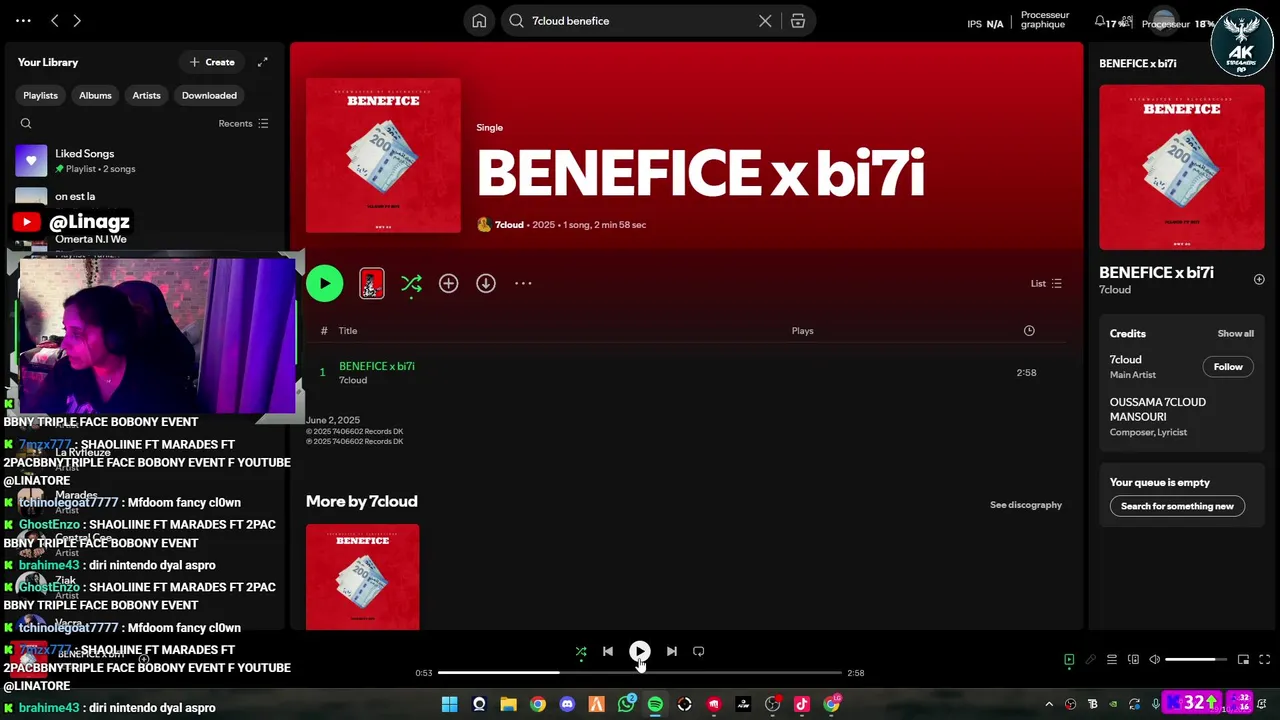Open the BENEFICE card under More by 7cloud

[x=362, y=578]
